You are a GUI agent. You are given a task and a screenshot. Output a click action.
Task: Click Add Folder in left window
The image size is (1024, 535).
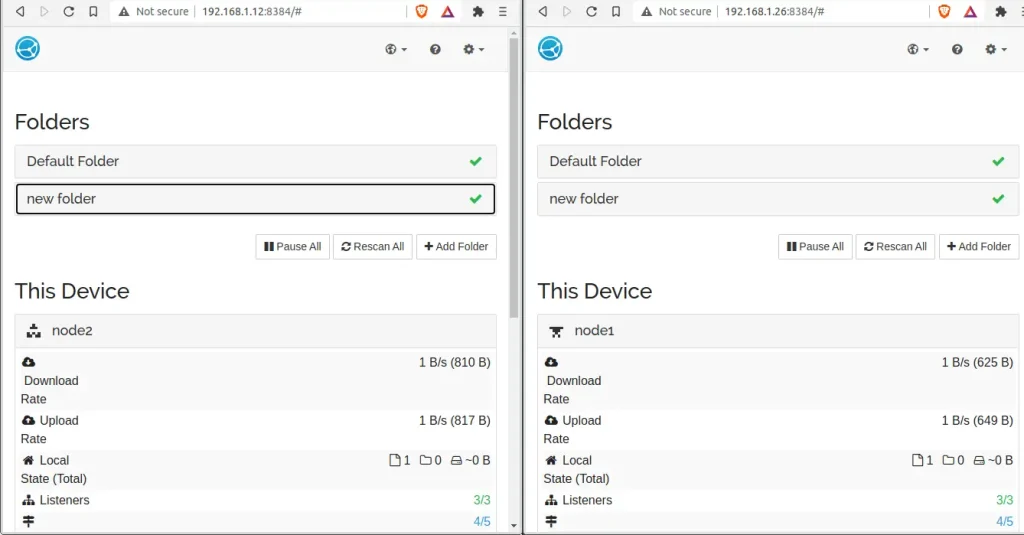tap(456, 246)
